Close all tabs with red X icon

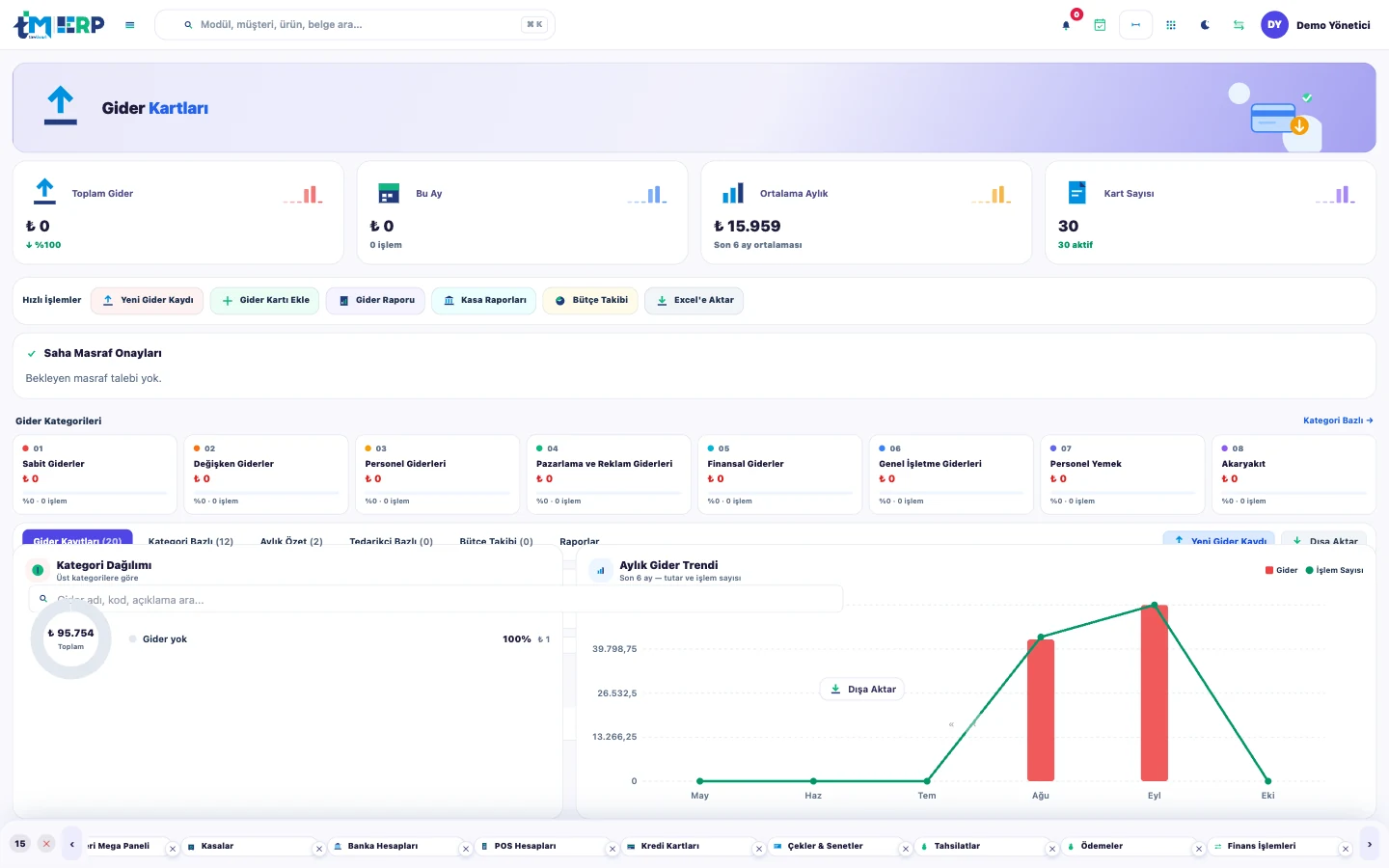[x=46, y=844]
